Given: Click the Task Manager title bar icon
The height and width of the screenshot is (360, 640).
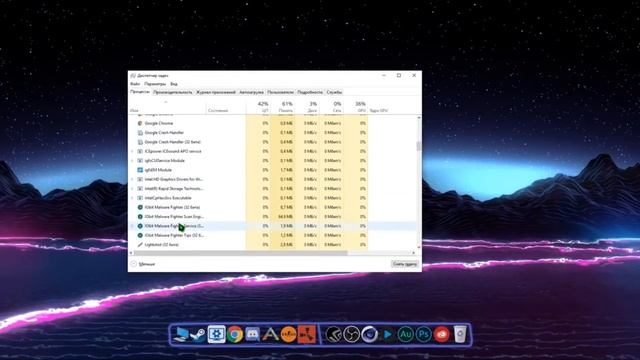Looking at the screenshot, I should pyautogui.click(x=133, y=76).
